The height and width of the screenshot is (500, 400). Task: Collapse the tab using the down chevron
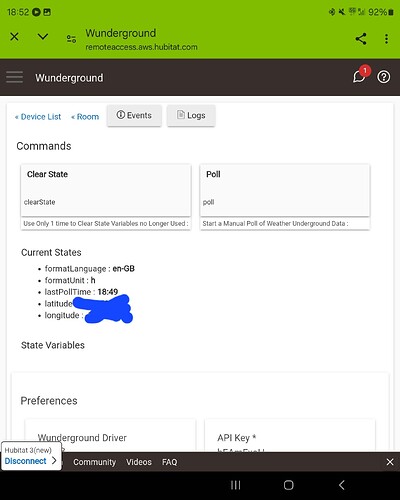coord(43,36)
